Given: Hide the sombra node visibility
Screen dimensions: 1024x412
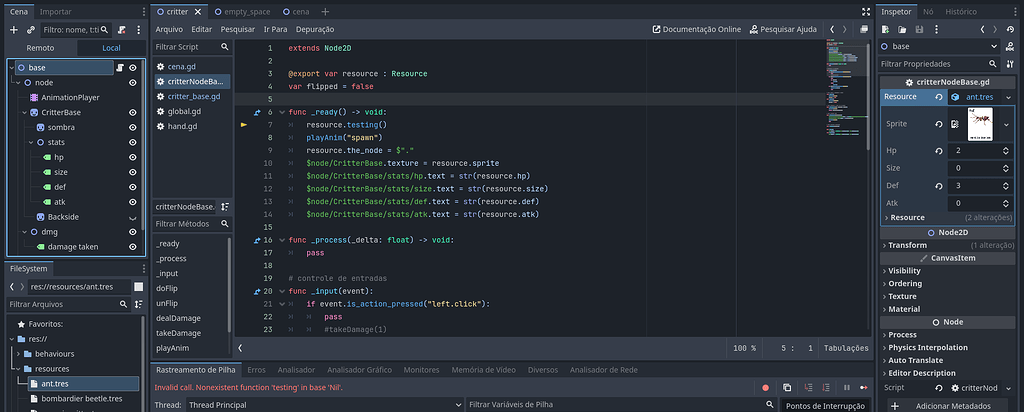Looking at the screenshot, I should click(133, 127).
